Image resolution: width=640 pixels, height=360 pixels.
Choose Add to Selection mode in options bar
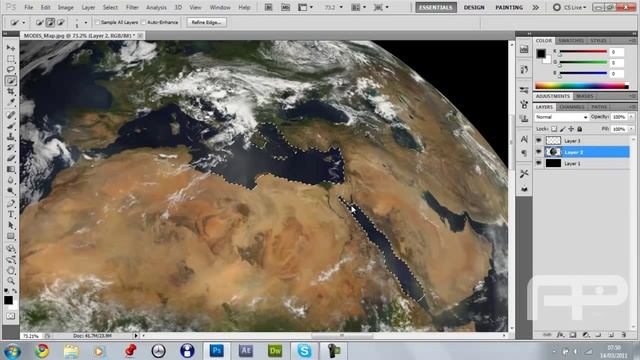point(50,22)
